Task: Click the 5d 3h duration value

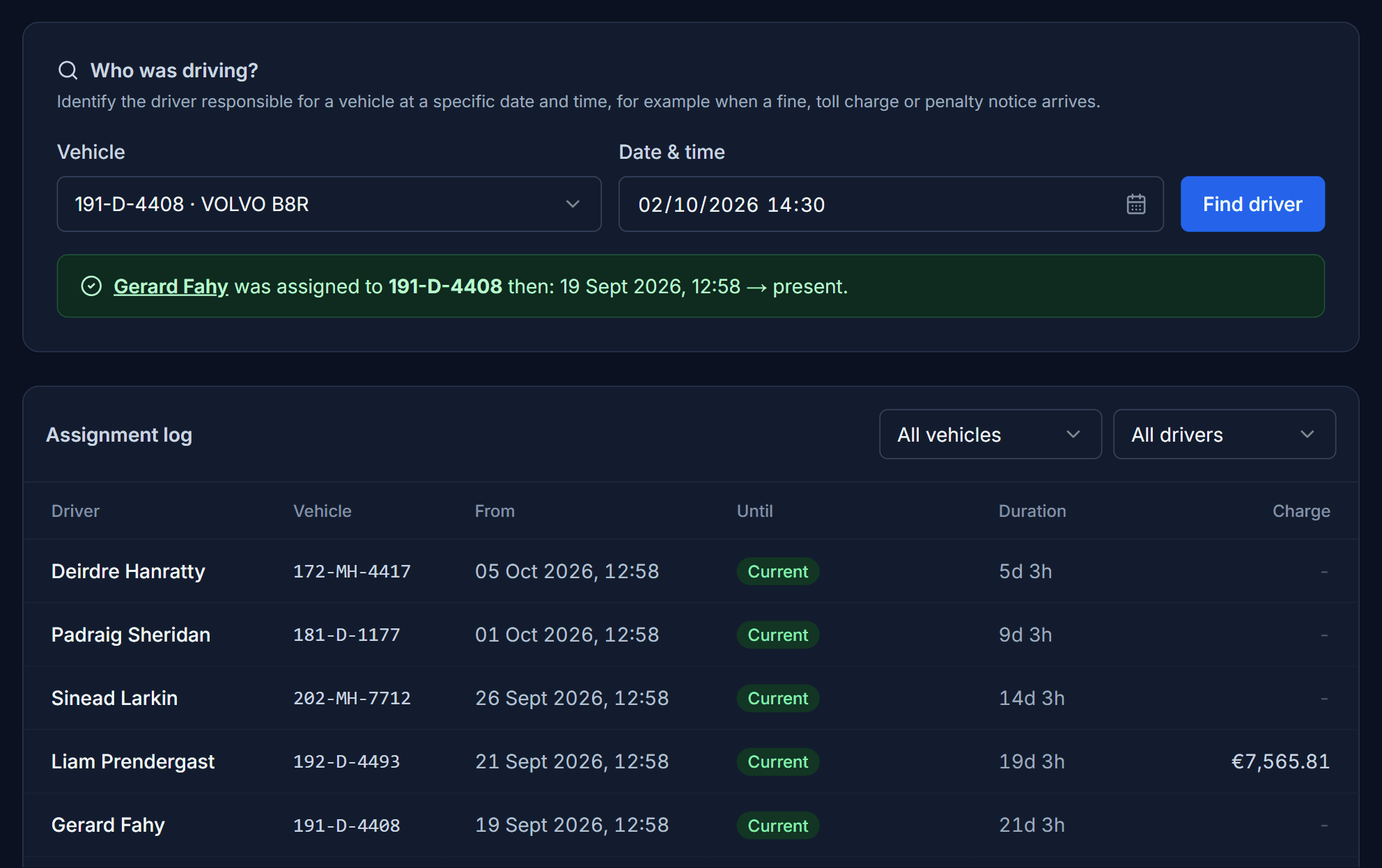Action: pos(1025,571)
